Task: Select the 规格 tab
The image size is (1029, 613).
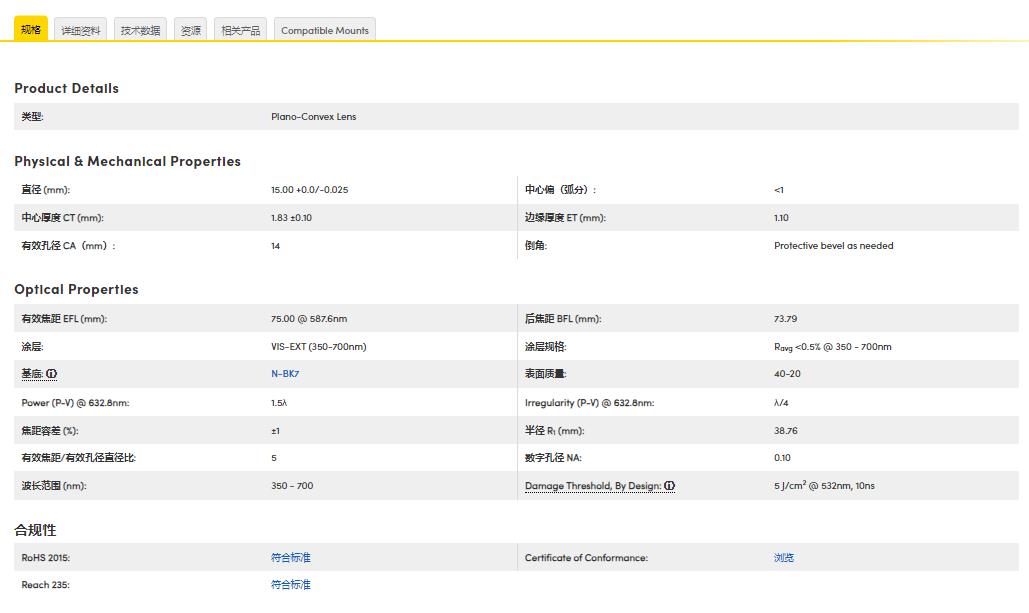Action: point(31,30)
